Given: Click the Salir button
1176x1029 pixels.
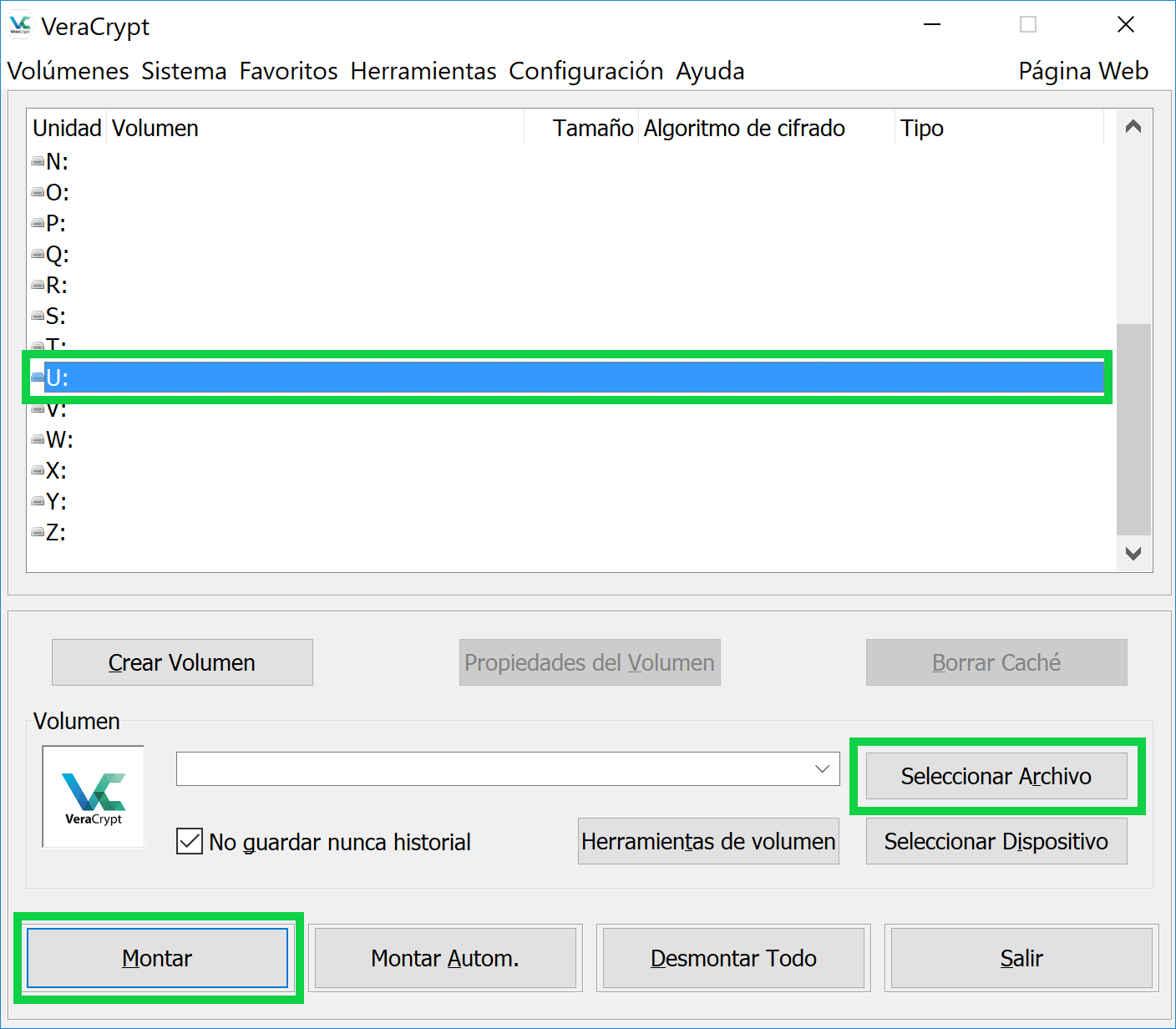Looking at the screenshot, I should coord(1021,958).
